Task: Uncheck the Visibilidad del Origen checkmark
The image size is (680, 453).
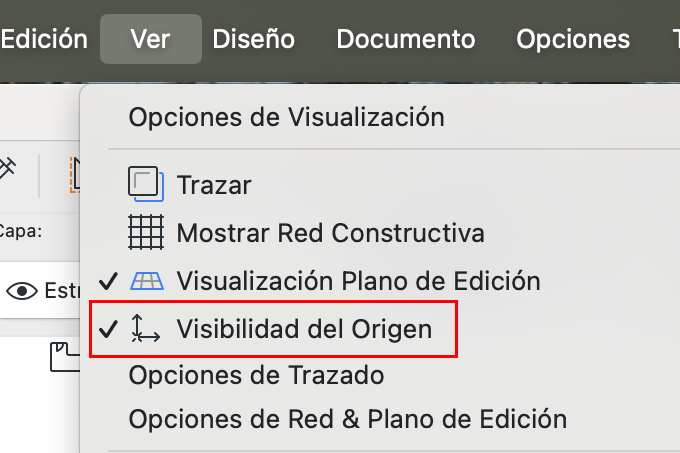Action: click(109, 329)
